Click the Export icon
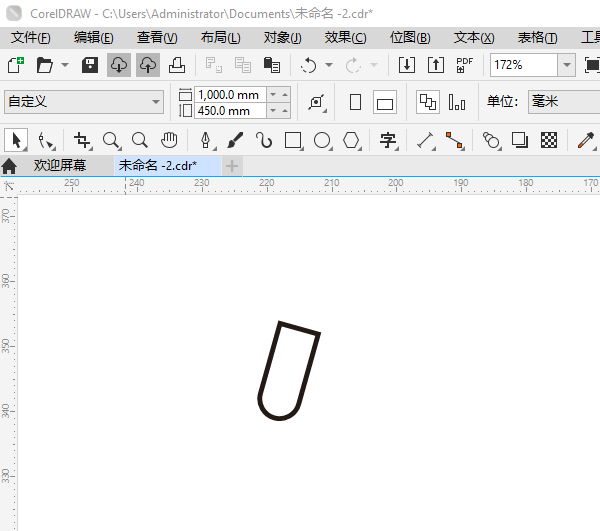 [436, 65]
